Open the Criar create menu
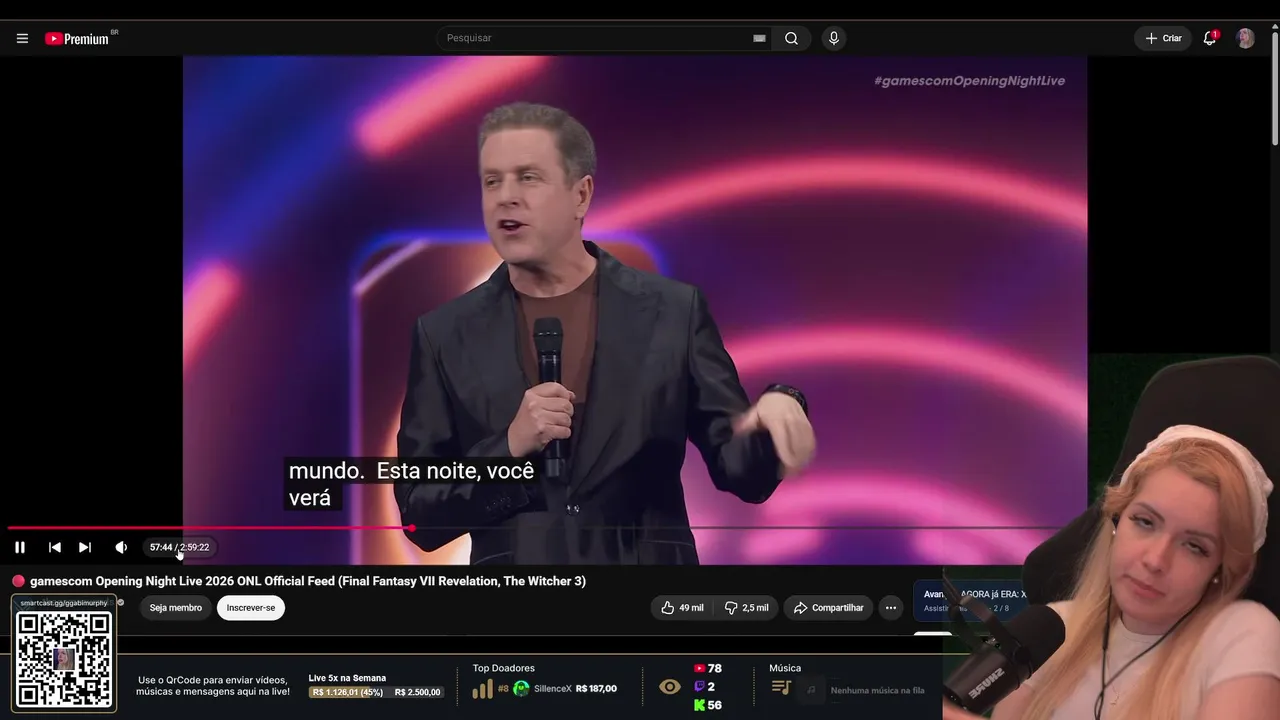 1163,38
